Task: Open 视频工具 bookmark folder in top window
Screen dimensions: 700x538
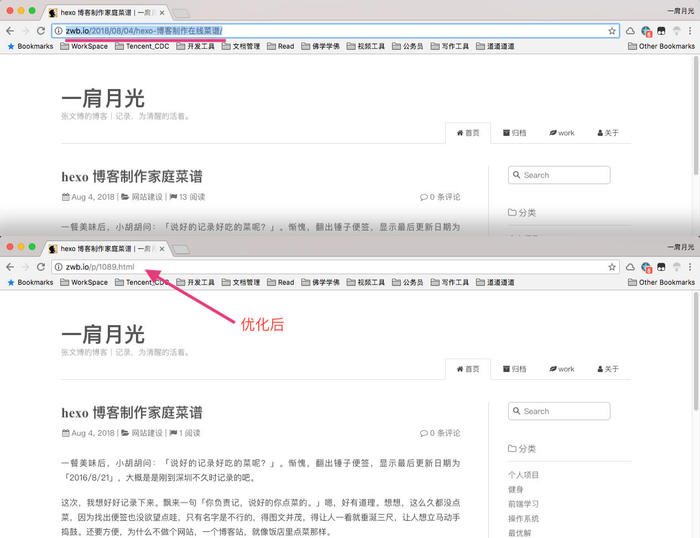Action: [x=366, y=46]
